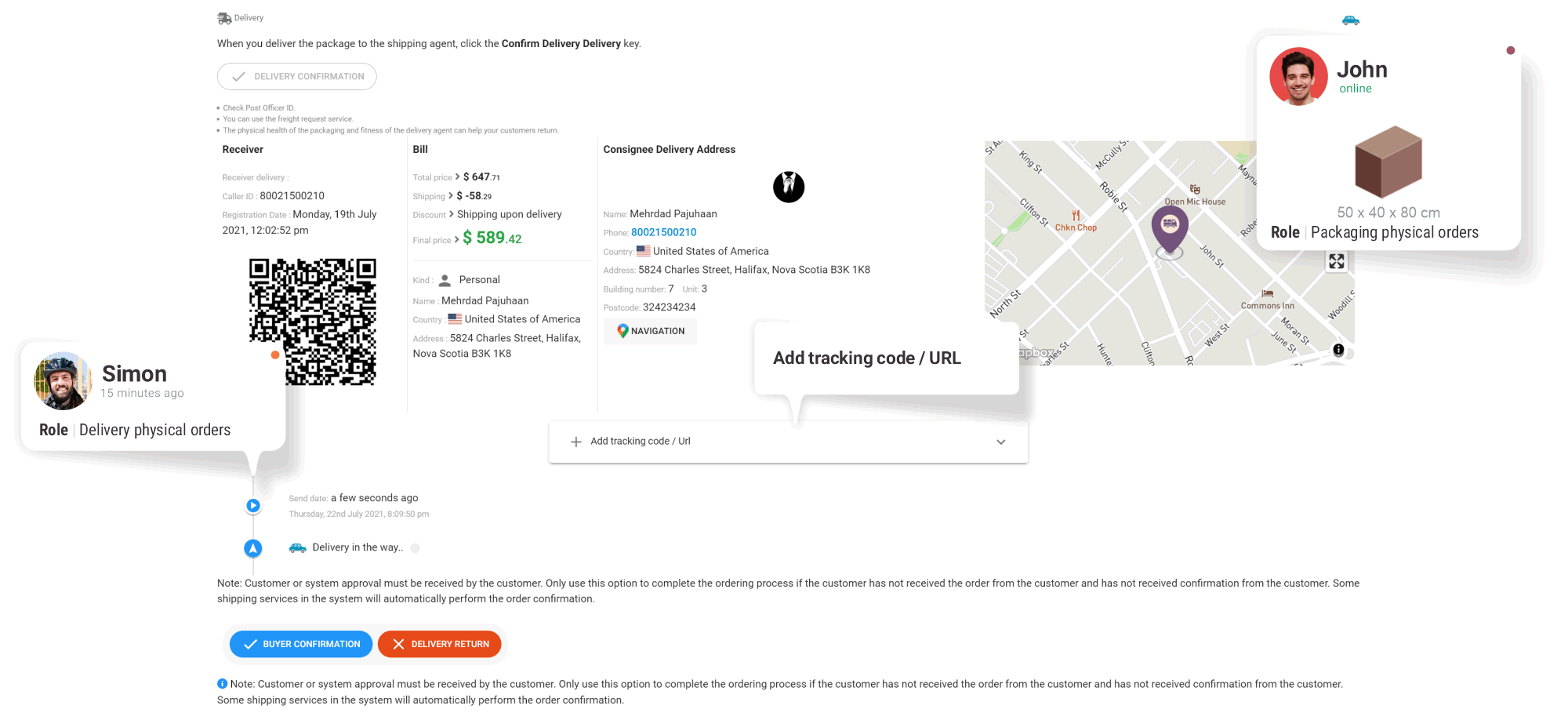Click the send date timeline play marker
The height and width of the screenshot is (720, 1568).
click(x=253, y=506)
